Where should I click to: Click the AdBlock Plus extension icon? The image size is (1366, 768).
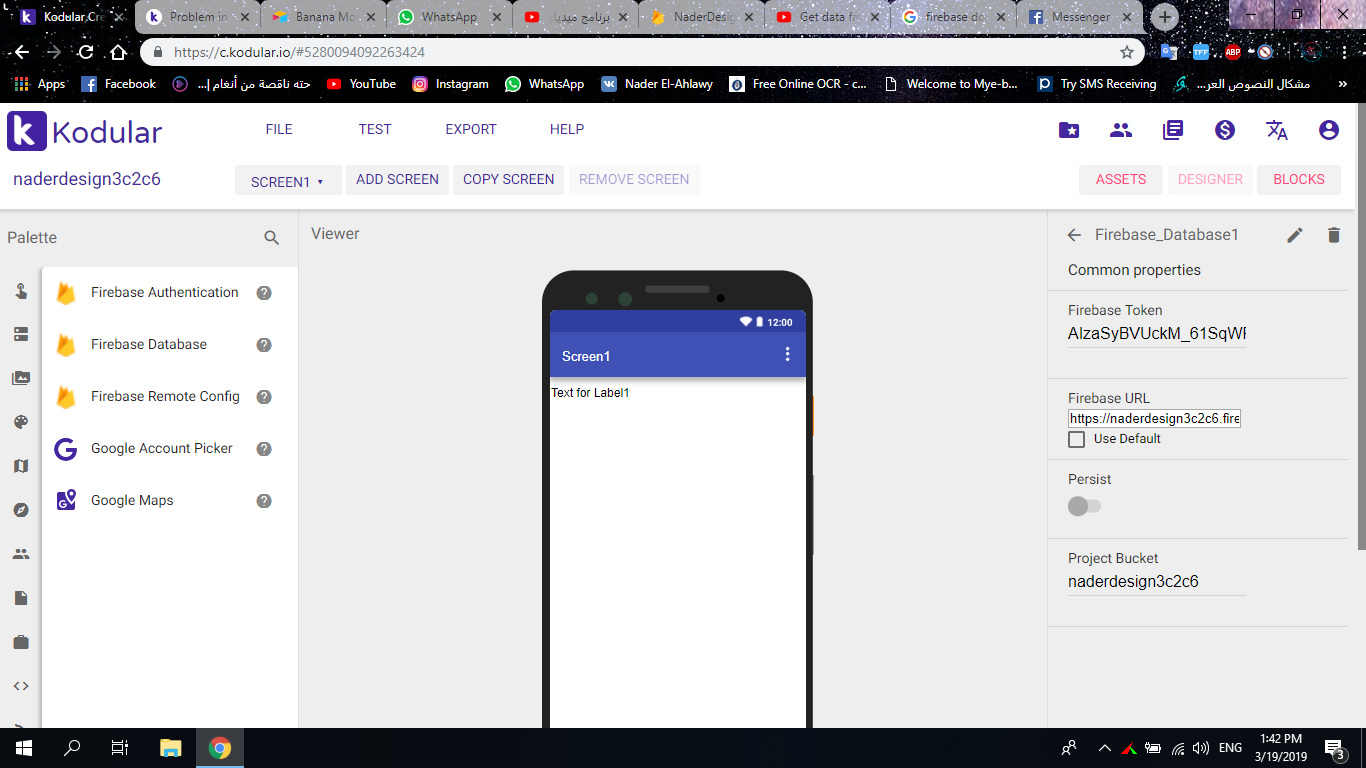click(x=1233, y=52)
